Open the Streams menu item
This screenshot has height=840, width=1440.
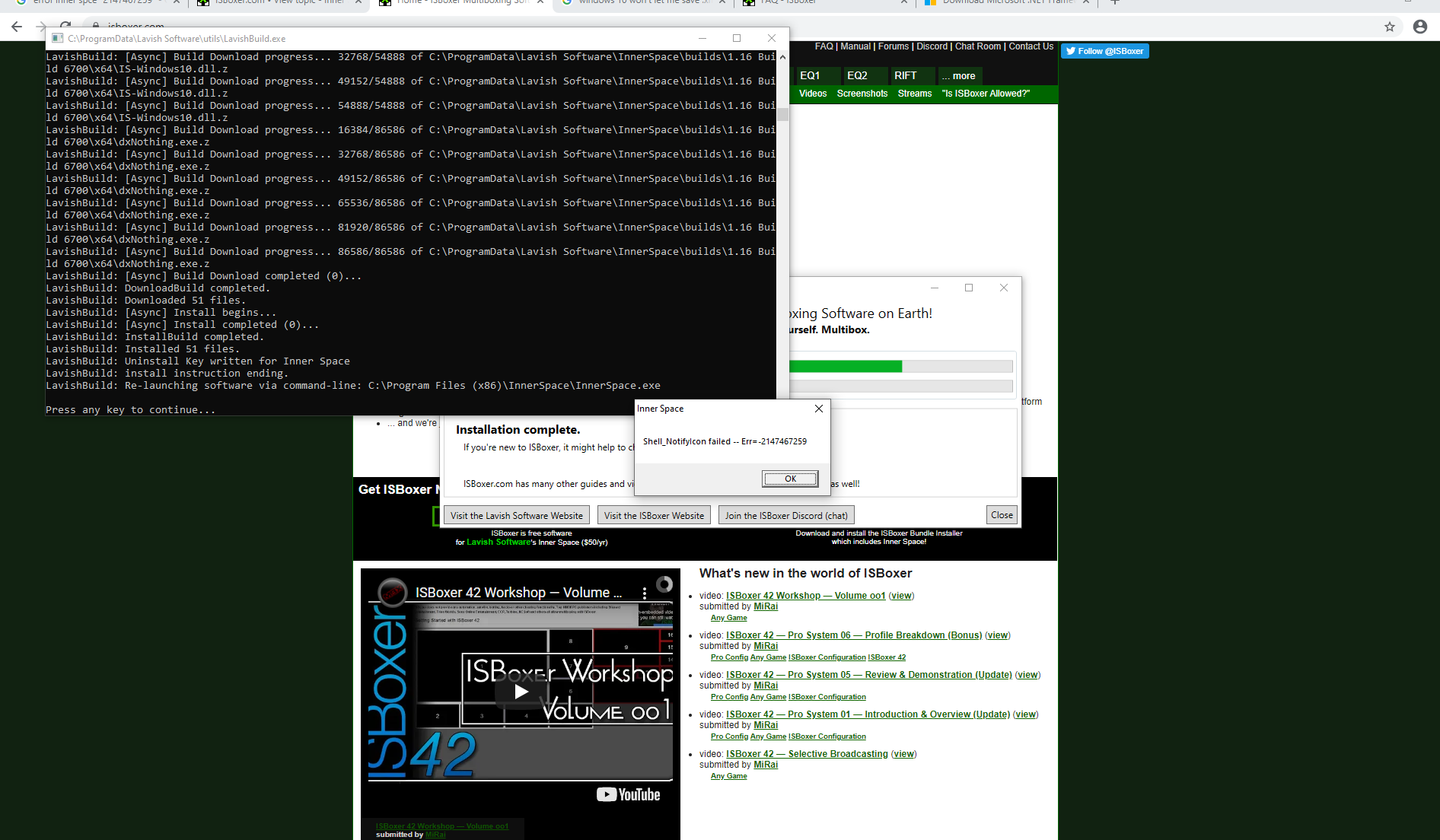(x=915, y=94)
